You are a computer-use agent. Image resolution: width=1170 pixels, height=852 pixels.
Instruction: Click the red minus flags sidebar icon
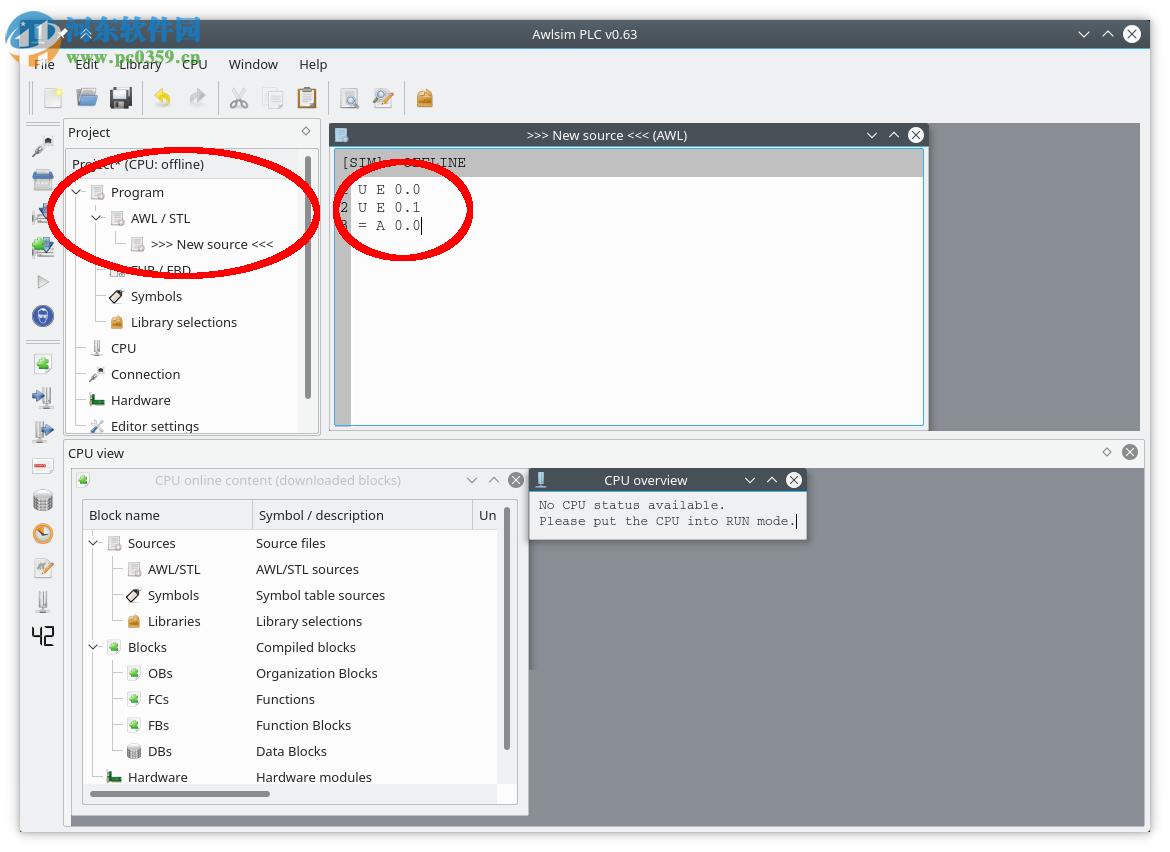[43, 466]
